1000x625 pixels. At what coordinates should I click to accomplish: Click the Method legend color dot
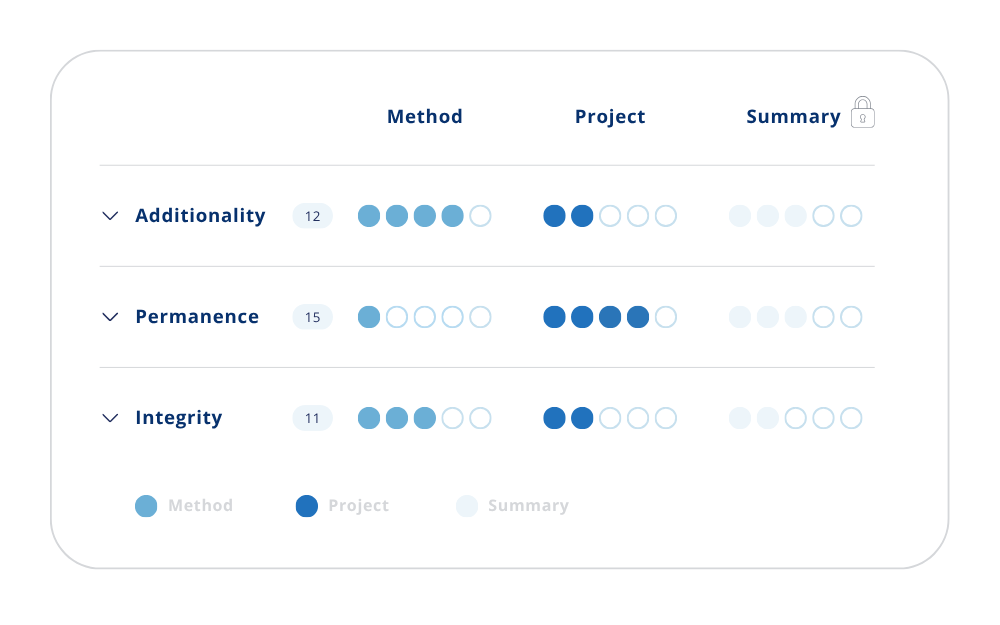(146, 506)
